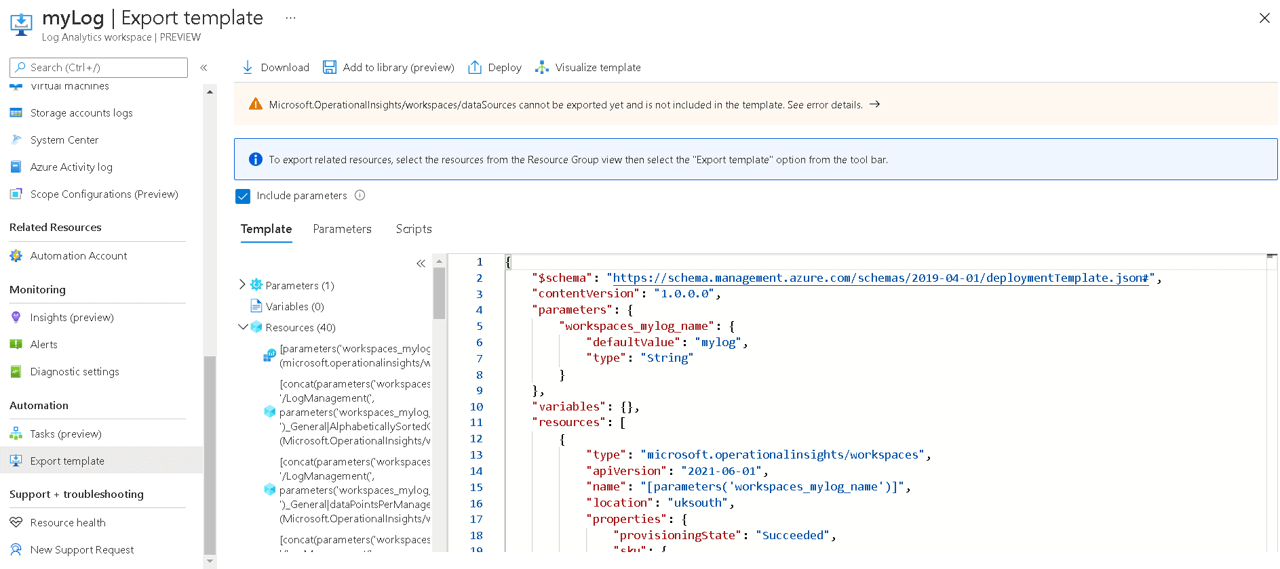Image resolution: width=1280 pixels, height=569 pixels.
Task: Click the left menu search field
Action: coord(98,67)
